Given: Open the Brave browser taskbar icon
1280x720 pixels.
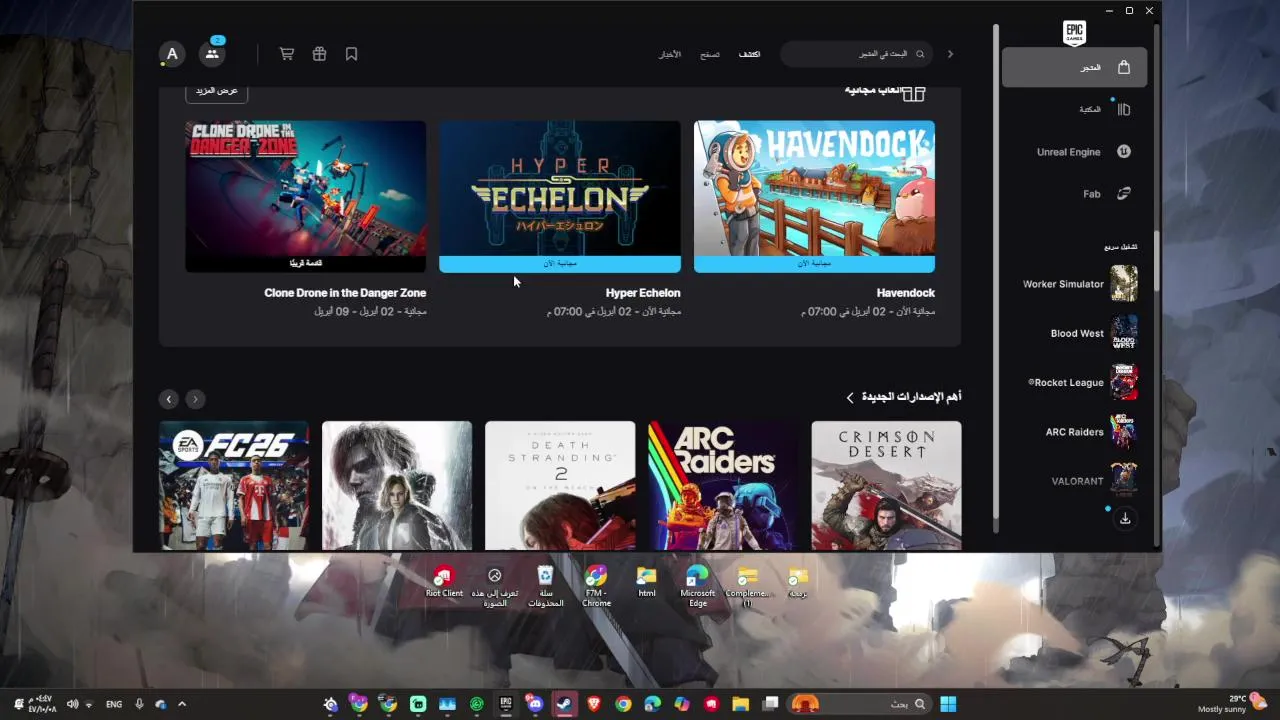Looking at the screenshot, I should pos(594,704).
